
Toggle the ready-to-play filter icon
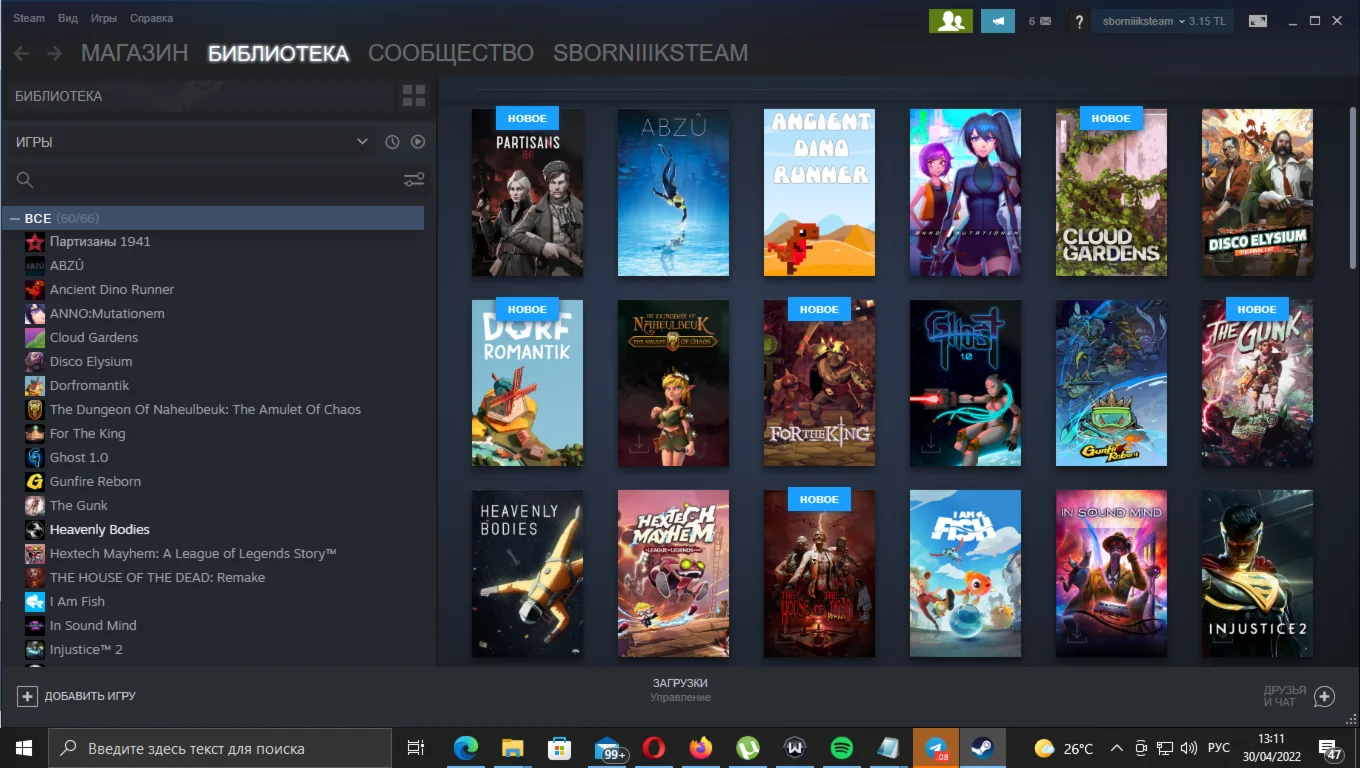tap(418, 142)
